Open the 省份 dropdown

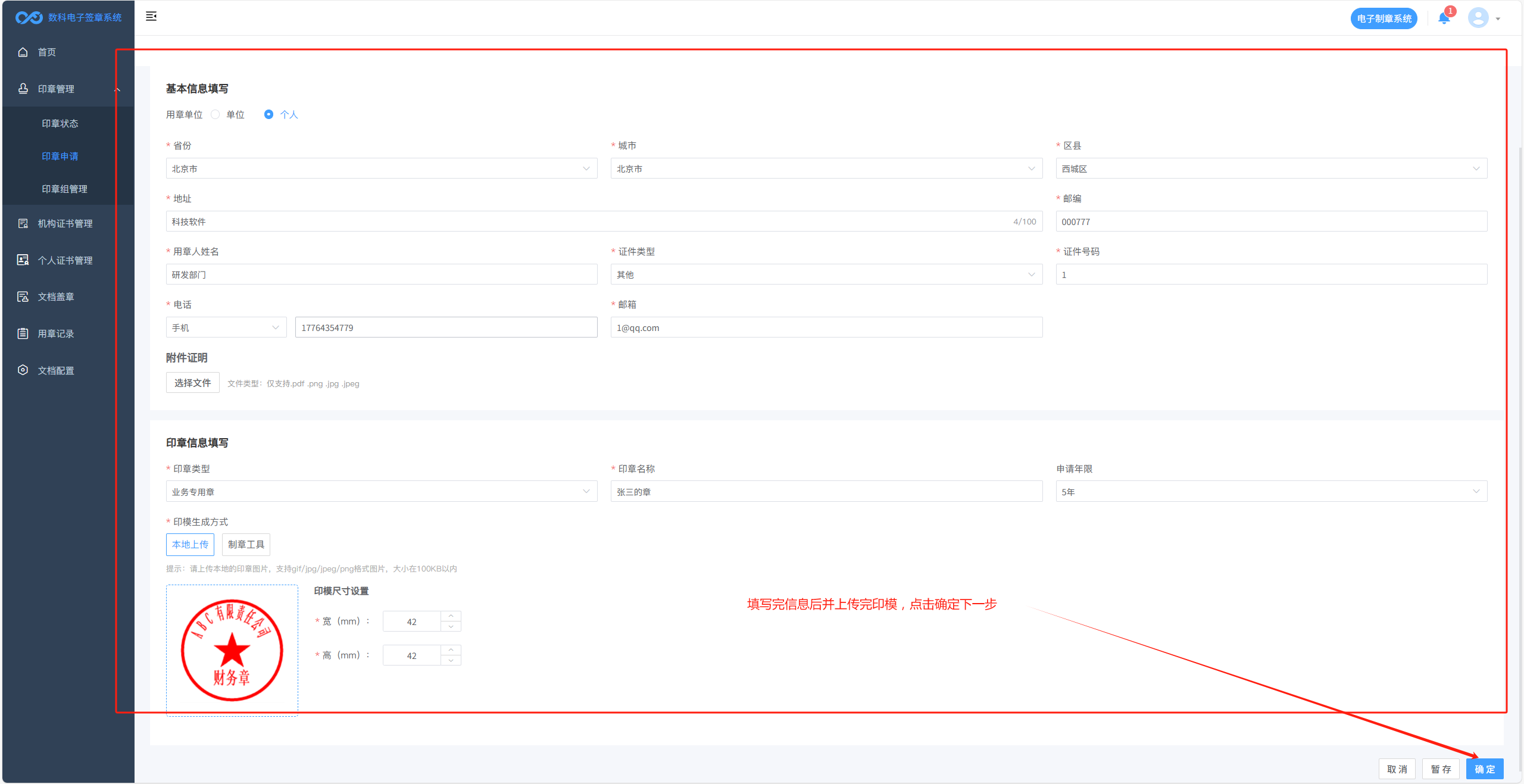(x=381, y=168)
